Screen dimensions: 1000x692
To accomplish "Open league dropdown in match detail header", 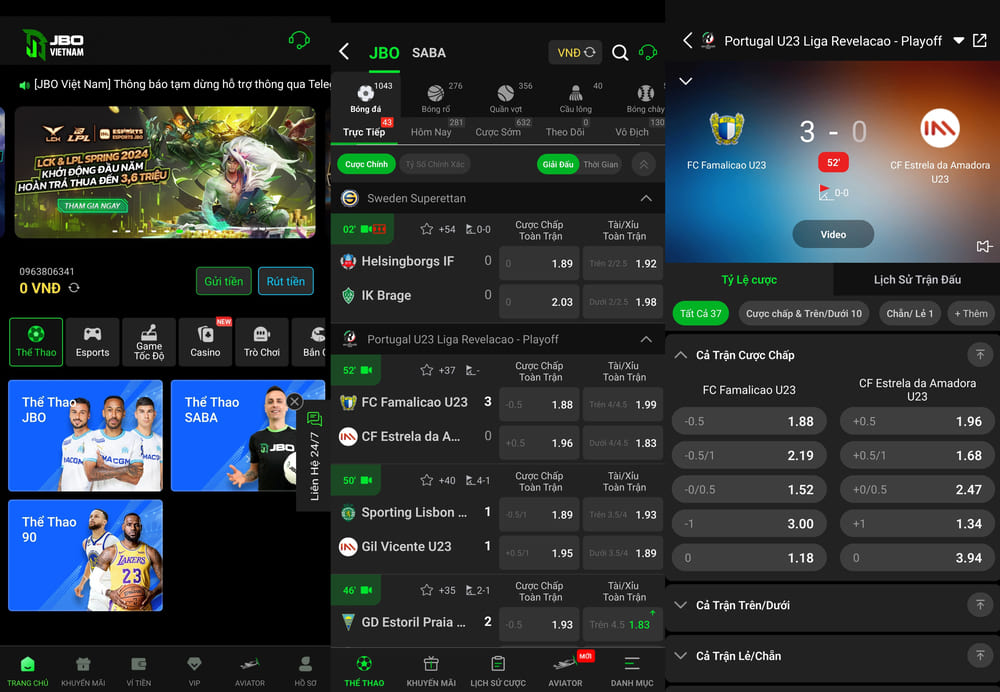I will 959,41.
